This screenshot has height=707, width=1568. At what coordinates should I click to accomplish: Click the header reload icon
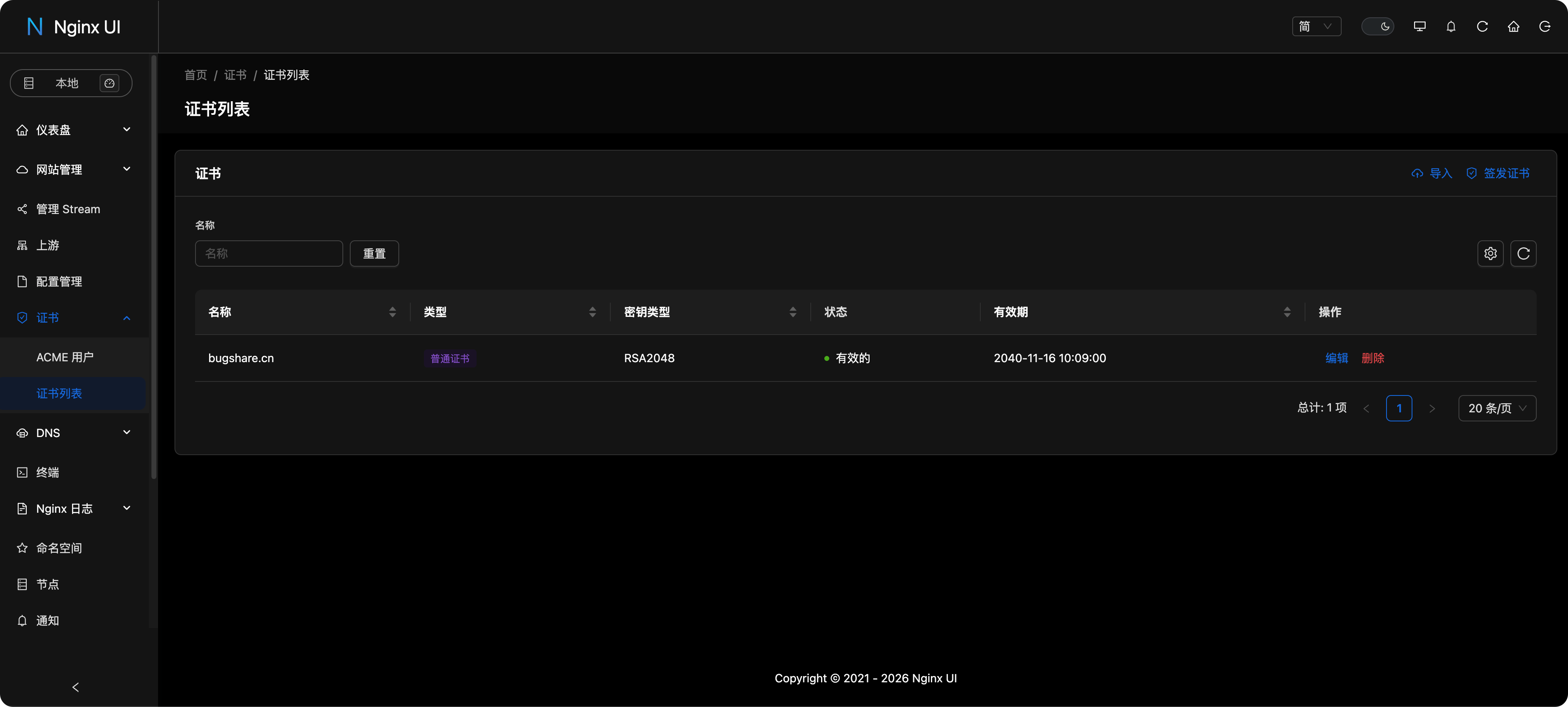(1482, 27)
